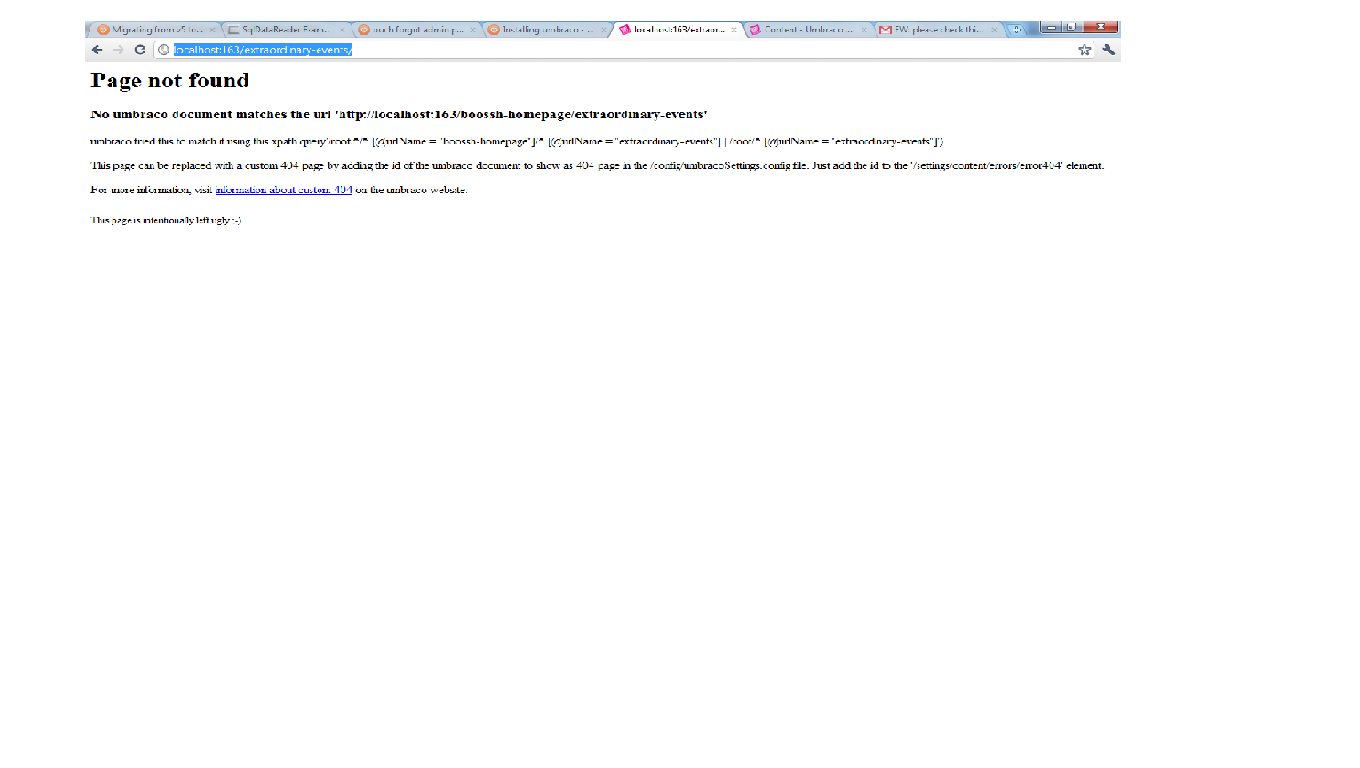Close the 'much forgot admin p...' tab
The width and height of the screenshot is (1360, 768).
pos(473,30)
